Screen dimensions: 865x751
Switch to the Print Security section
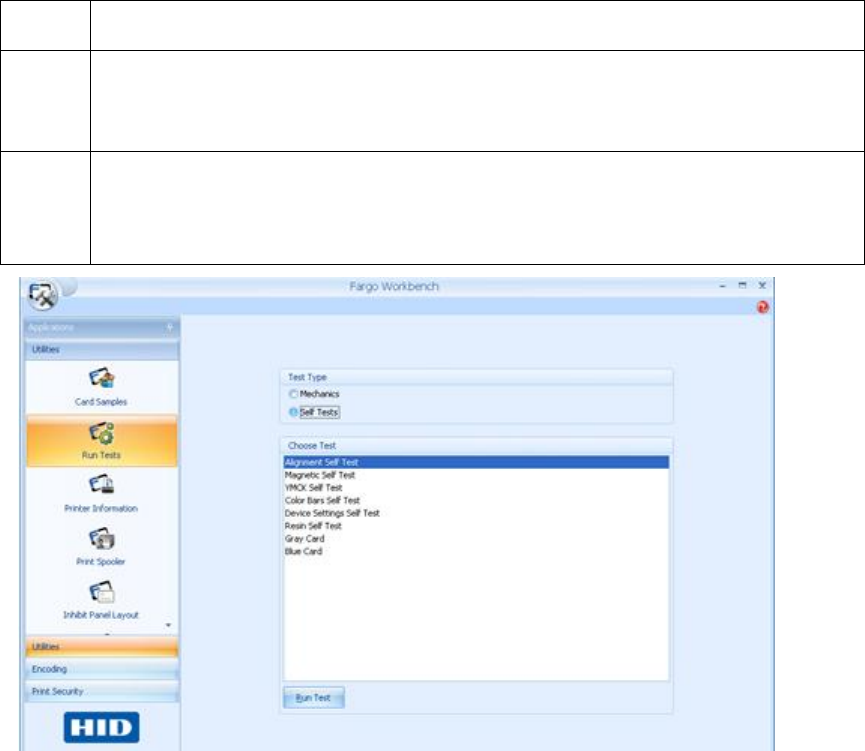pyautogui.click(x=102, y=691)
